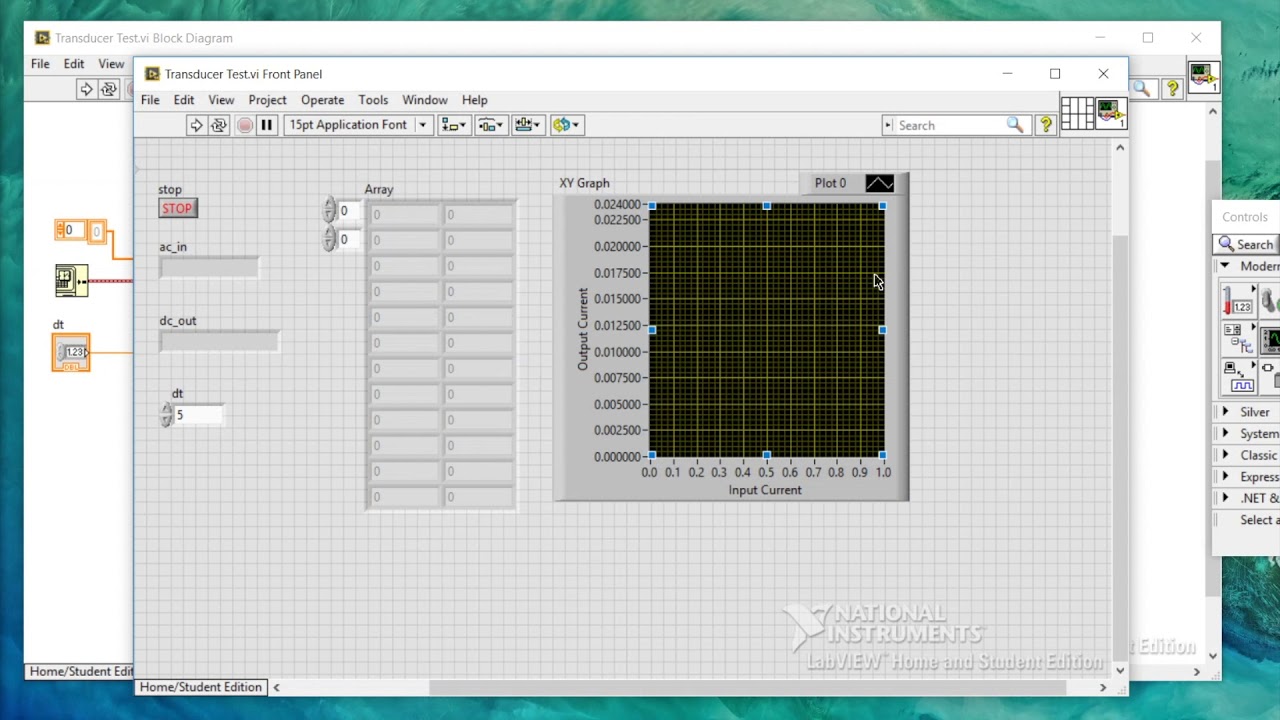Click the VI icon in Front Panel corner

[x=1111, y=113]
